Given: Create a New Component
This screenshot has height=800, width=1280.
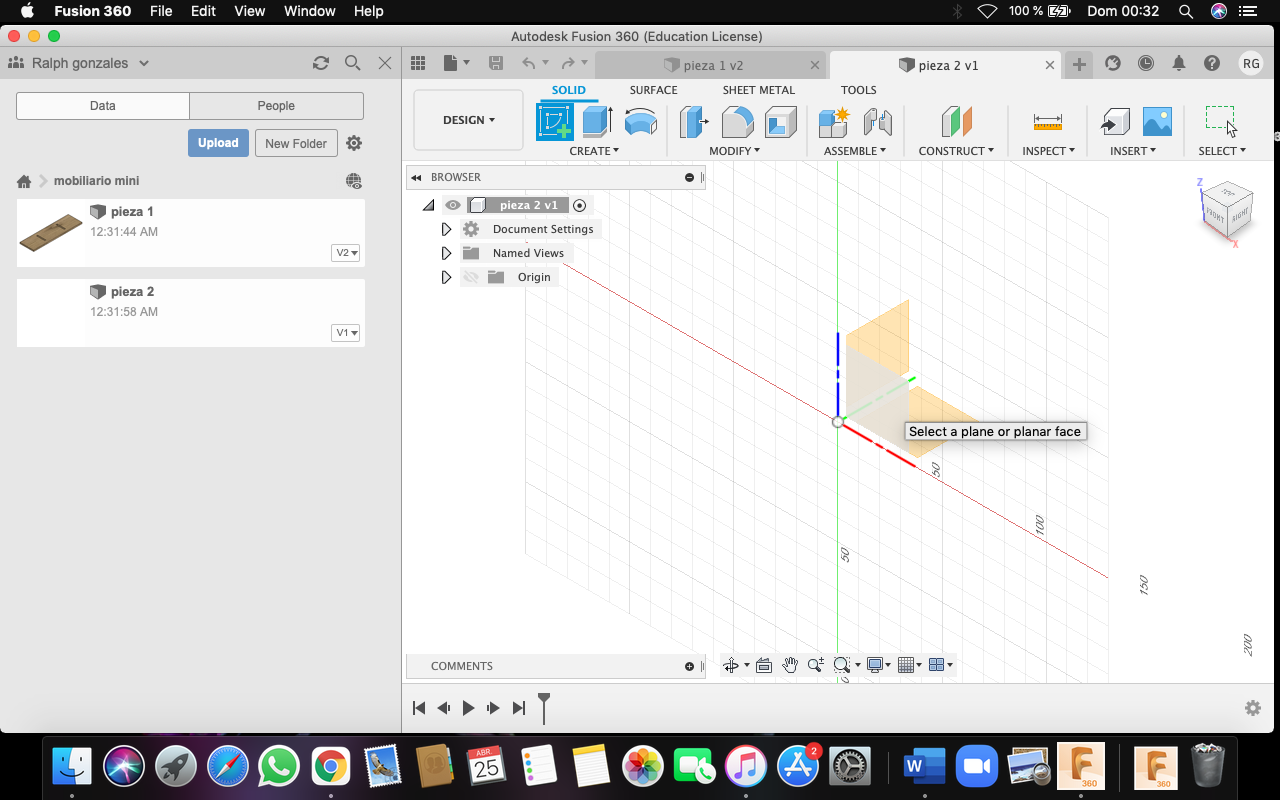Looking at the screenshot, I should [x=833, y=122].
